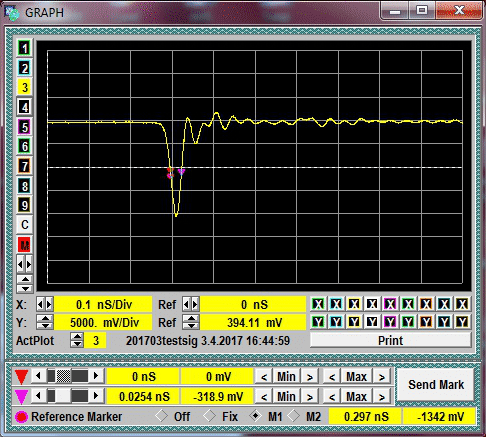Image resolution: width=486 pixels, height=437 pixels.
Task: Click the C button in sidebar
Action: tap(24, 225)
